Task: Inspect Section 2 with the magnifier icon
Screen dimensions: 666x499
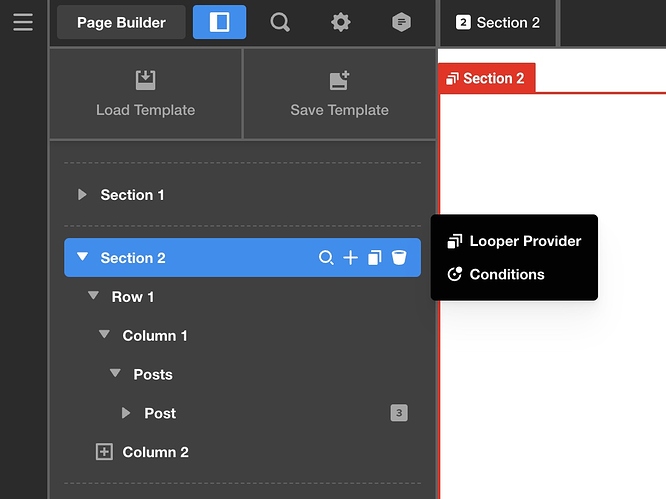Action: [326, 258]
